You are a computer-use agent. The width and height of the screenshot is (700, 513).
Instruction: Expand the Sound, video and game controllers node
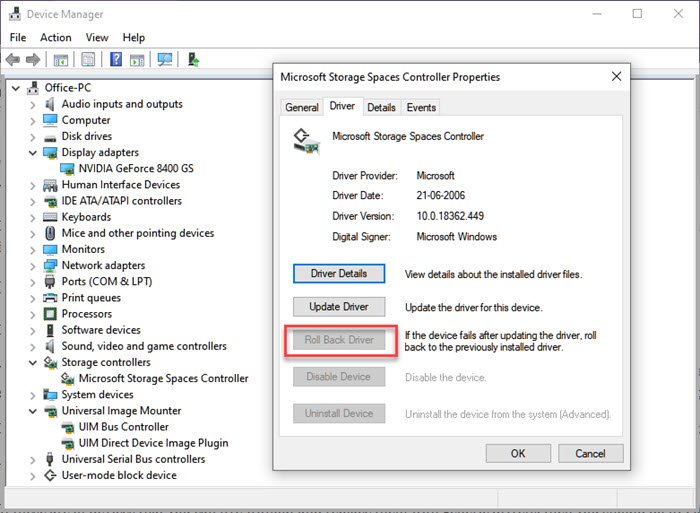point(33,347)
